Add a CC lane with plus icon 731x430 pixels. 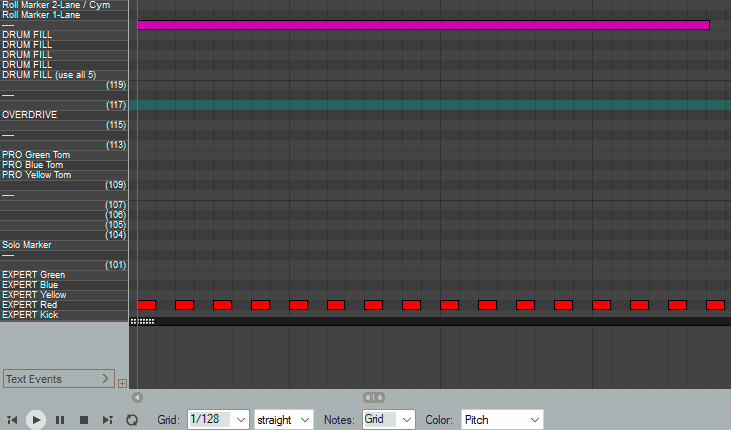click(122, 383)
